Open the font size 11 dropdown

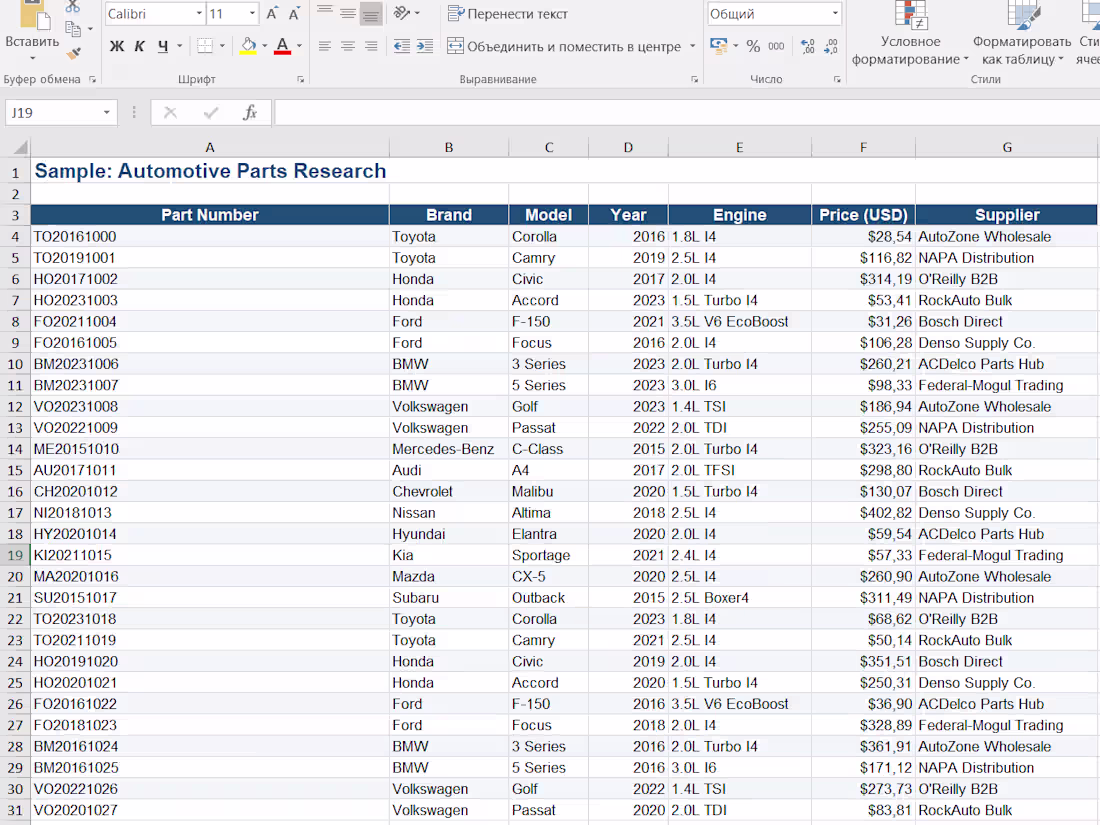[253, 13]
